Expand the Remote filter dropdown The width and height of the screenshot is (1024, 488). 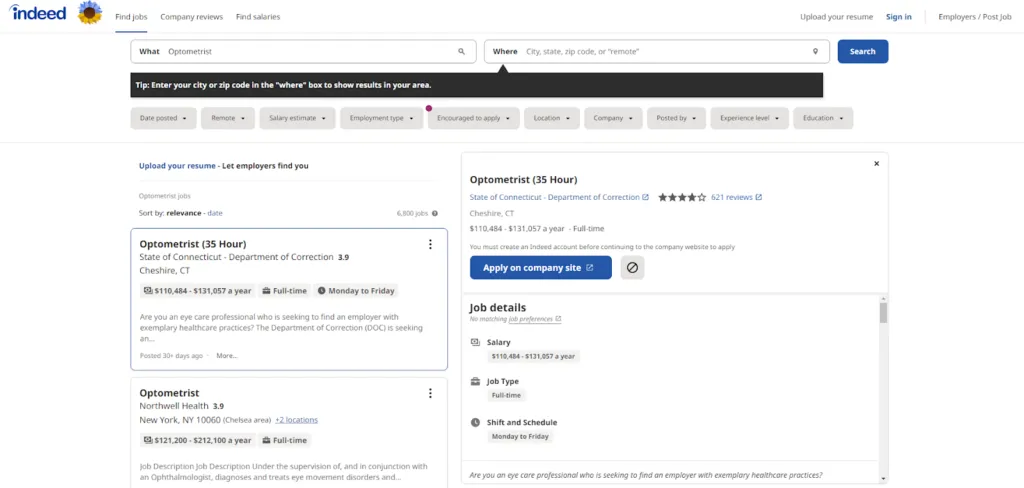[x=228, y=118]
